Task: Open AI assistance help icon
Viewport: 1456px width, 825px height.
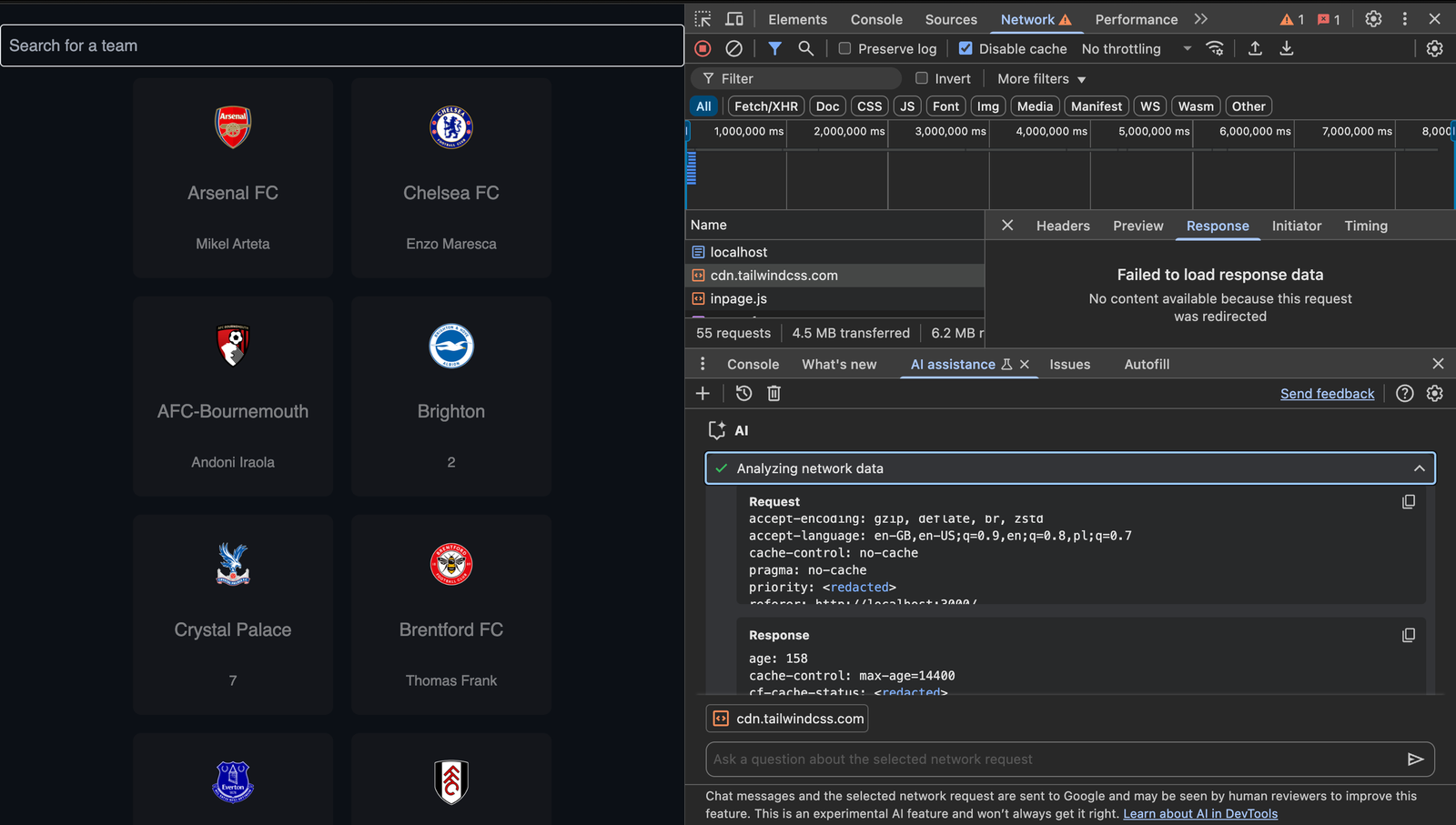Action: point(1405,393)
